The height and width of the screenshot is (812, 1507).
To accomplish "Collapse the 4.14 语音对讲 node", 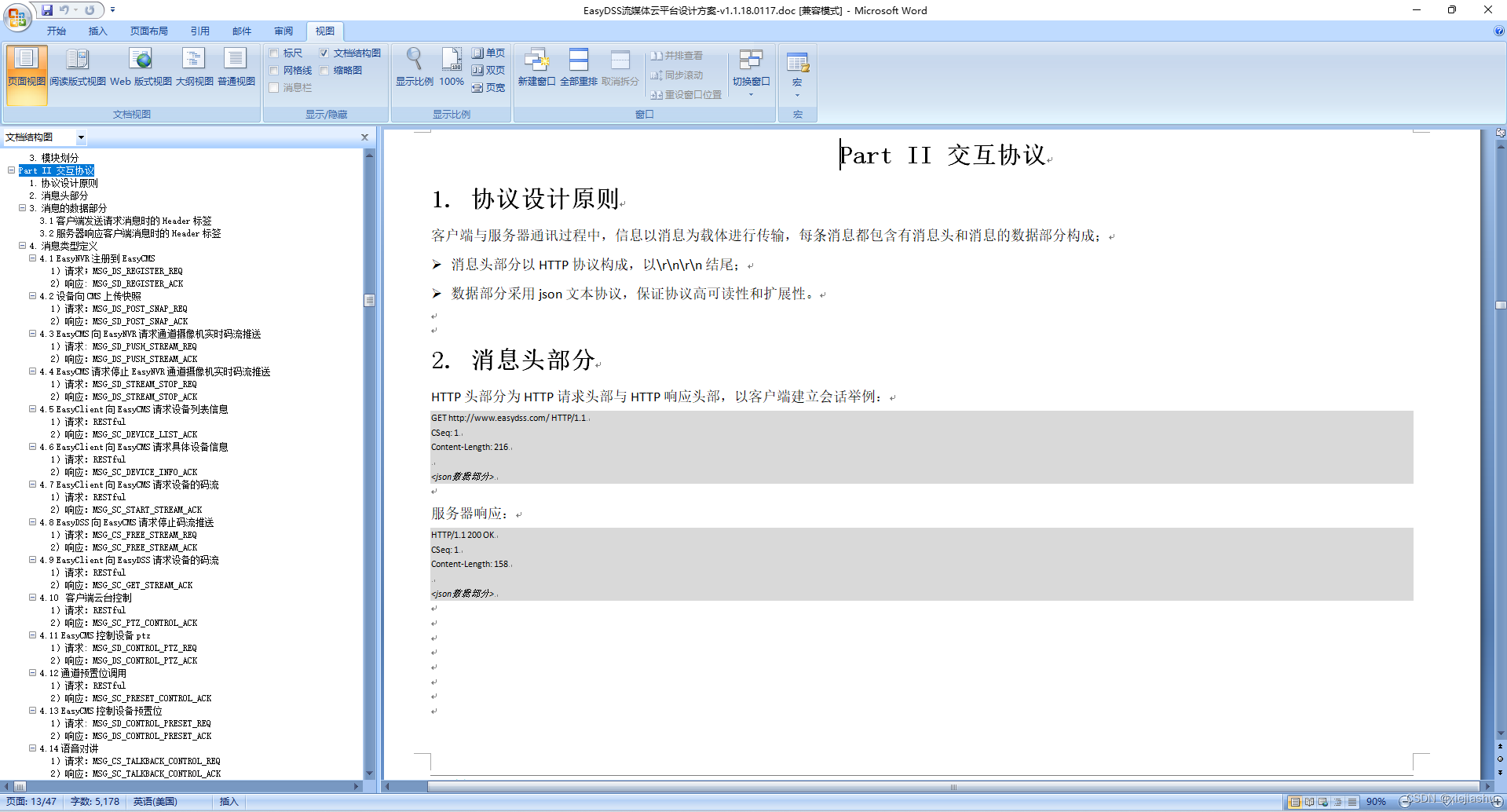I will (x=33, y=748).
